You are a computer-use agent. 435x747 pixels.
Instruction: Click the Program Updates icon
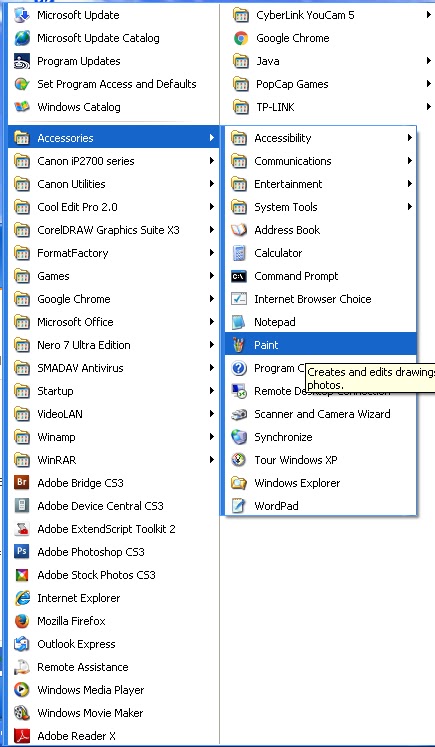22,61
